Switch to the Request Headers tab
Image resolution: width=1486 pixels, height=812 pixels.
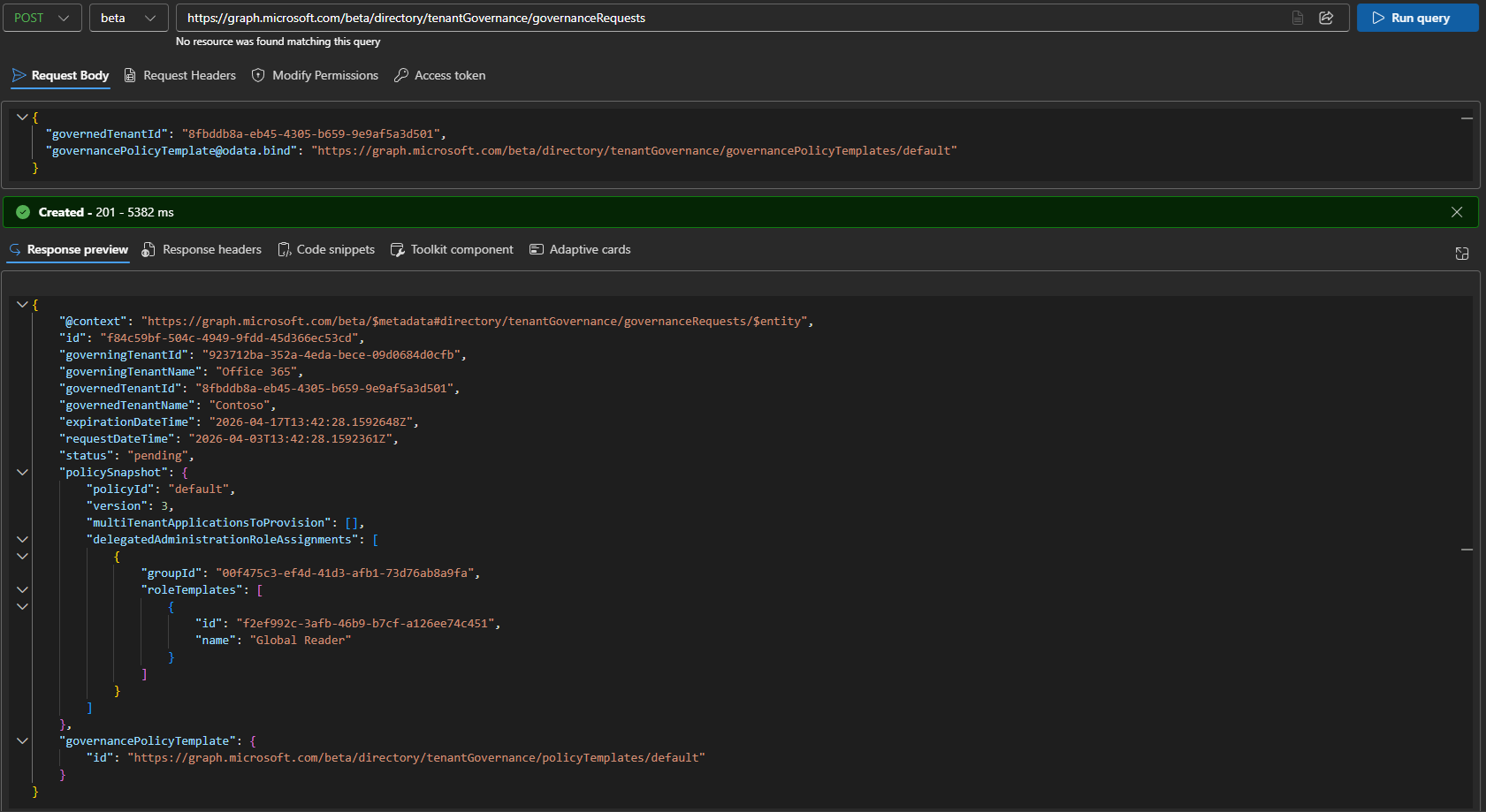[x=180, y=75]
